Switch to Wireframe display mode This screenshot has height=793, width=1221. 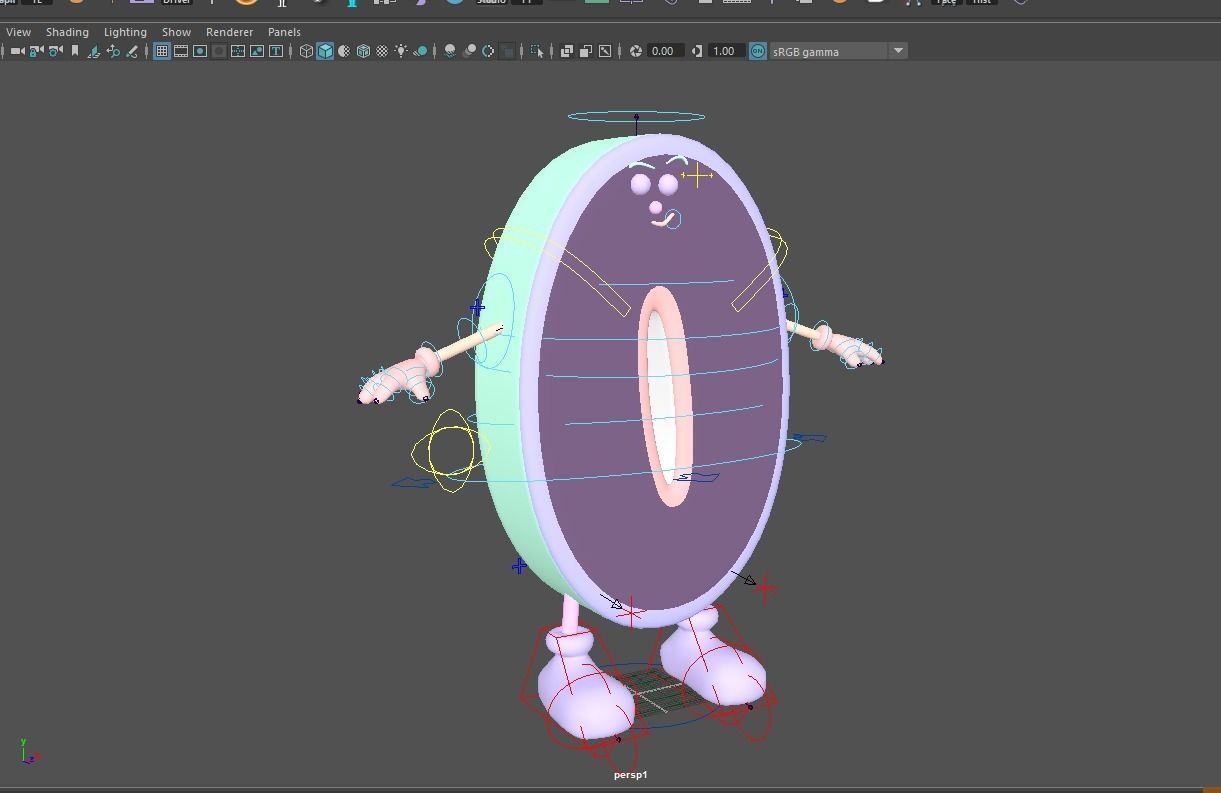tap(306, 51)
